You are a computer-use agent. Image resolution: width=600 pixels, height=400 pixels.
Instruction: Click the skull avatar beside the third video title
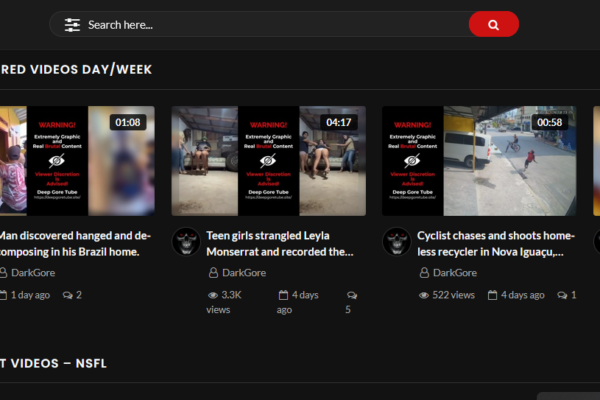396,242
